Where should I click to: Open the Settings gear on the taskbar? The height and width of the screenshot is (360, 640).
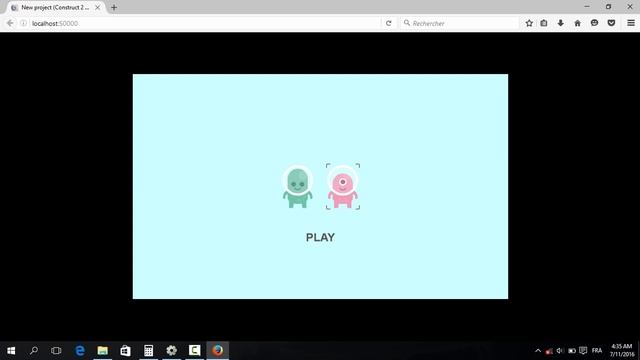click(x=171, y=350)
